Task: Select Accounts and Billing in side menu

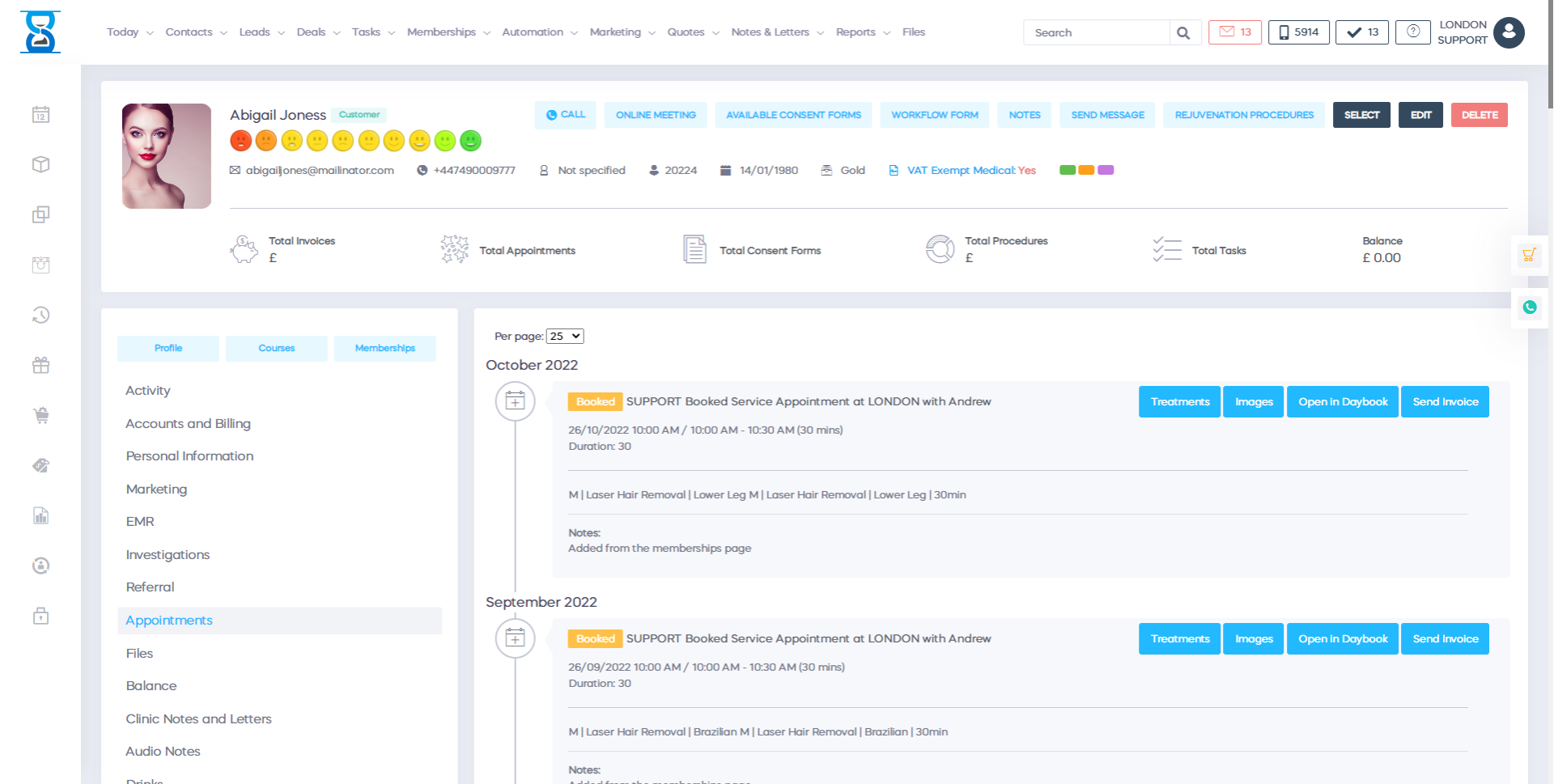Action: pos(188,424)
